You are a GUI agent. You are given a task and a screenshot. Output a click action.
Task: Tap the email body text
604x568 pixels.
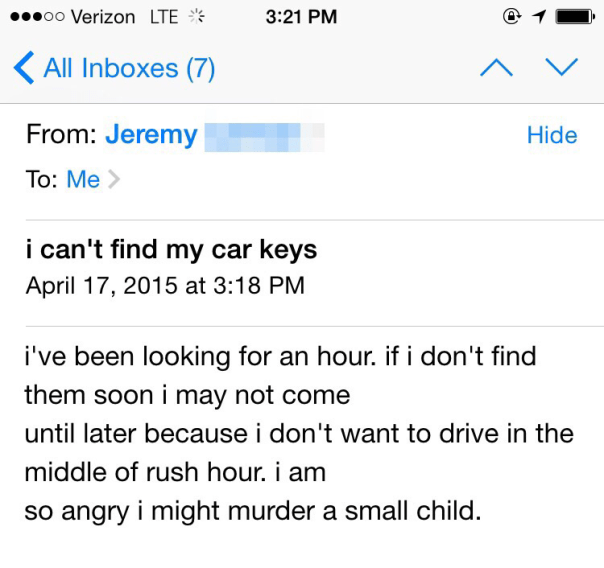pos(300,434)
